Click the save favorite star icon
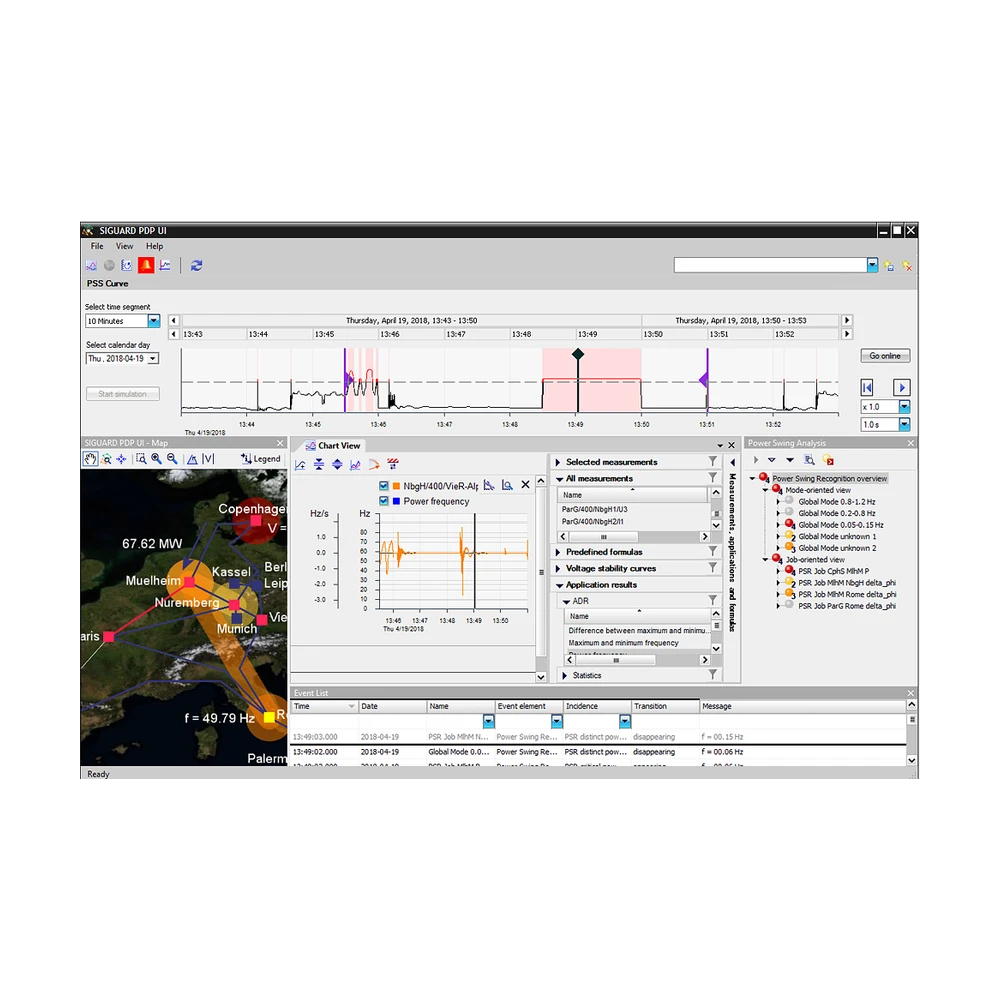This screenshot has height=1000, width=1000. pos(889,266)
